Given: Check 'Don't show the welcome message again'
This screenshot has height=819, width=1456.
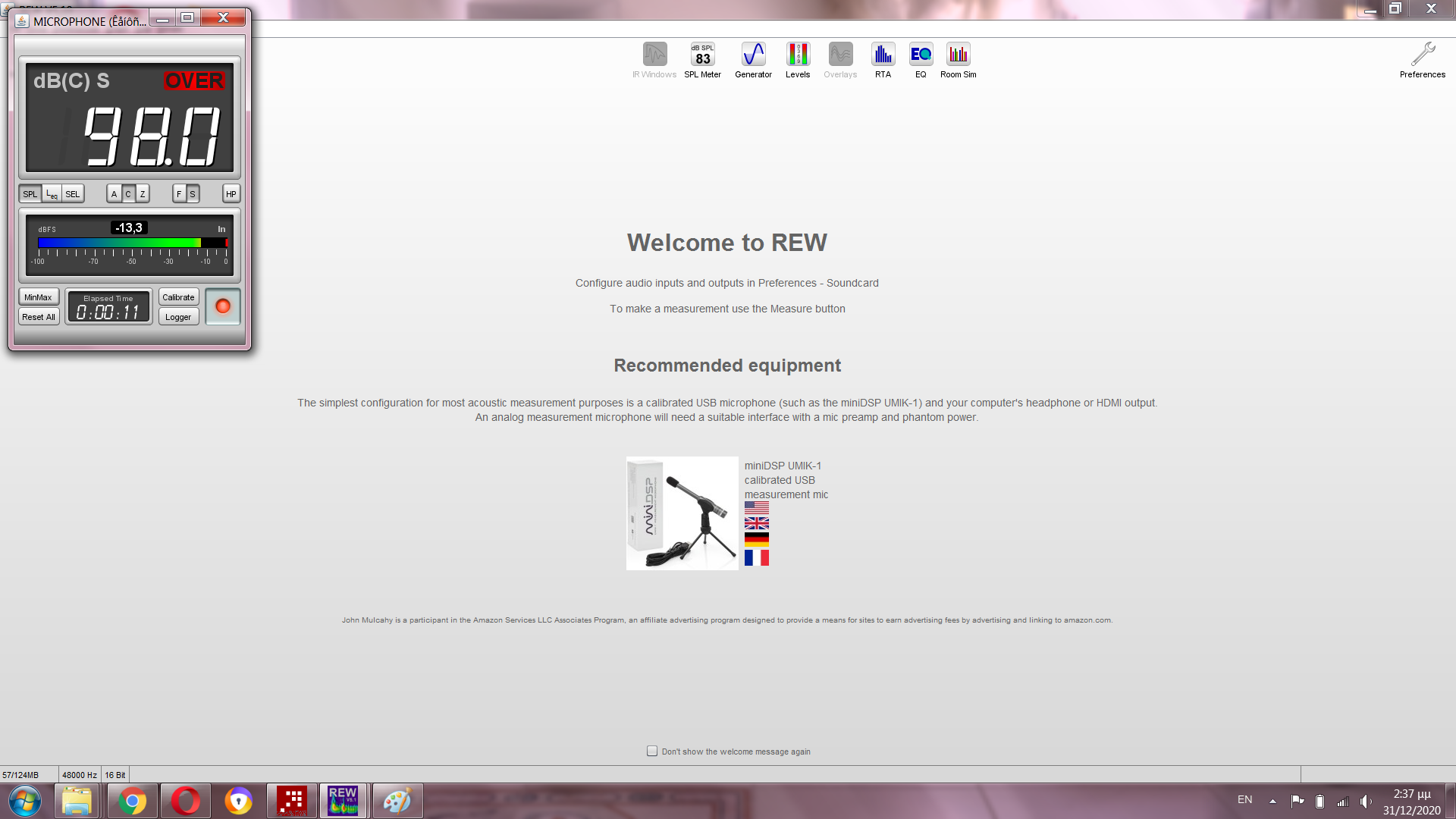Looking at the screenshot, I should pyautogui.click(x=652, y=751).
